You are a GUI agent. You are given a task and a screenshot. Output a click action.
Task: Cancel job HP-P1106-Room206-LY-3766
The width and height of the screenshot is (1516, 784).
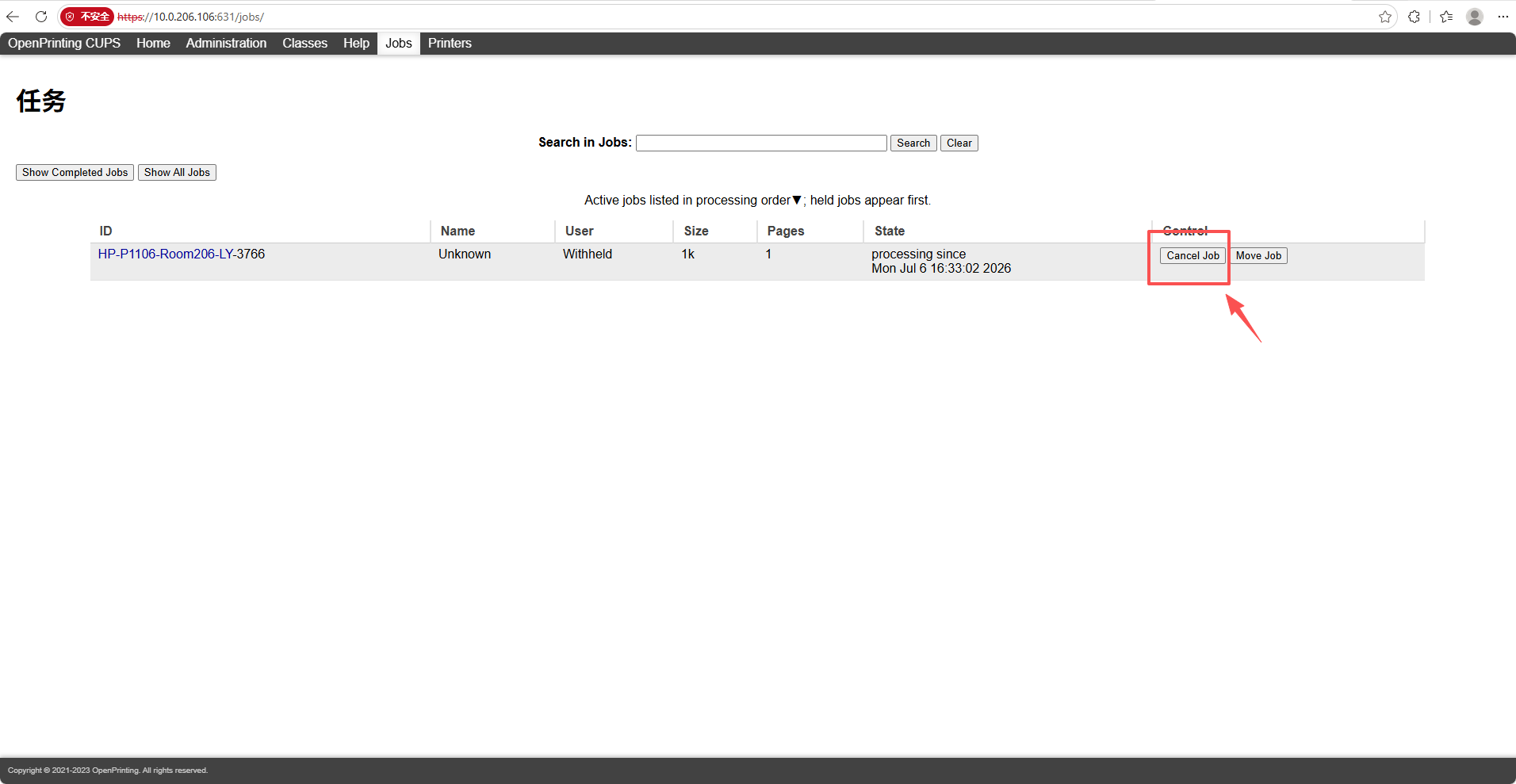tap(1193, 255)
